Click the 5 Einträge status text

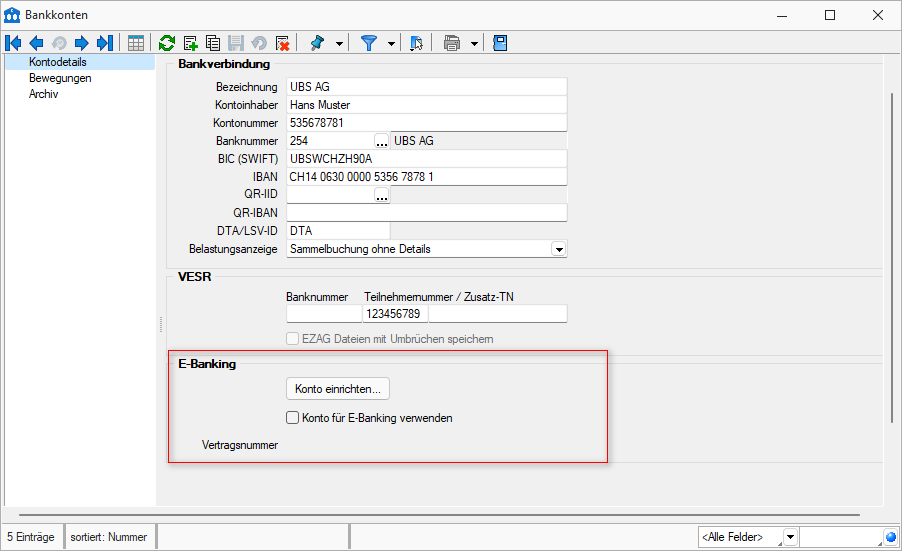pyautogui.click(x=31, y=537)
